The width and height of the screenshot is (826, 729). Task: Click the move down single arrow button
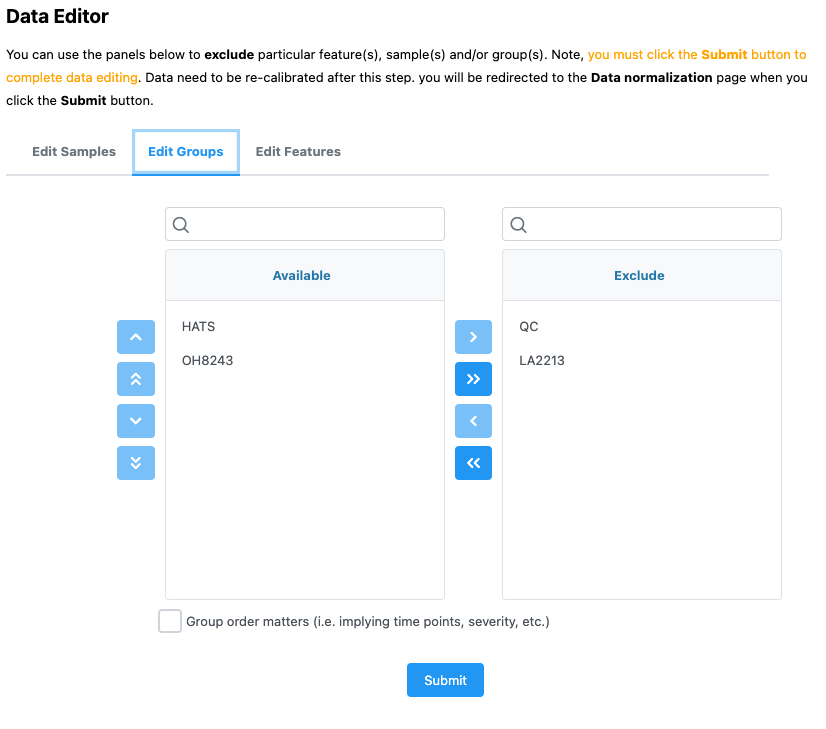(x=136, y=421)
